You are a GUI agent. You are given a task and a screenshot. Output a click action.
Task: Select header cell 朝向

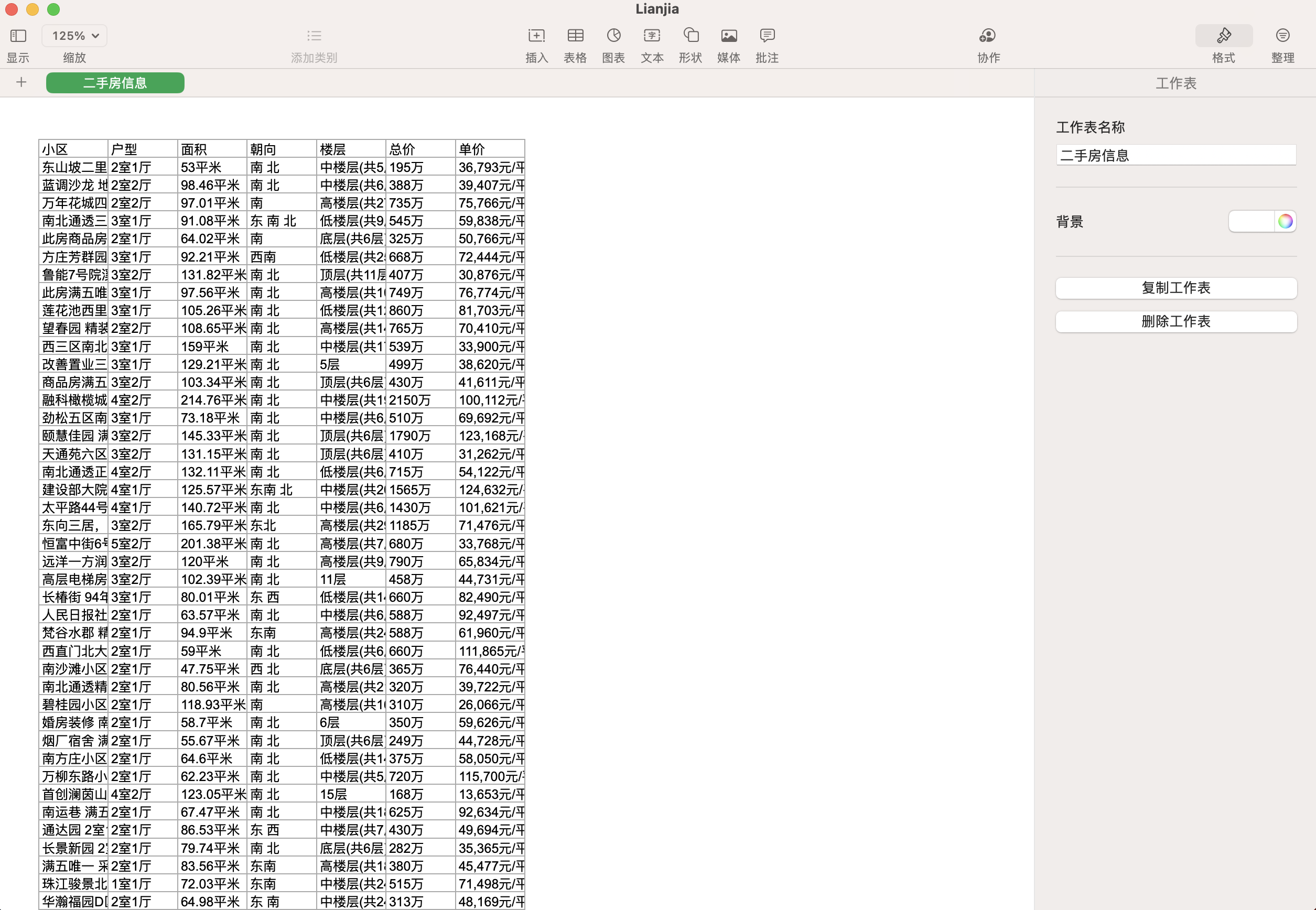(x=282, y=149)
